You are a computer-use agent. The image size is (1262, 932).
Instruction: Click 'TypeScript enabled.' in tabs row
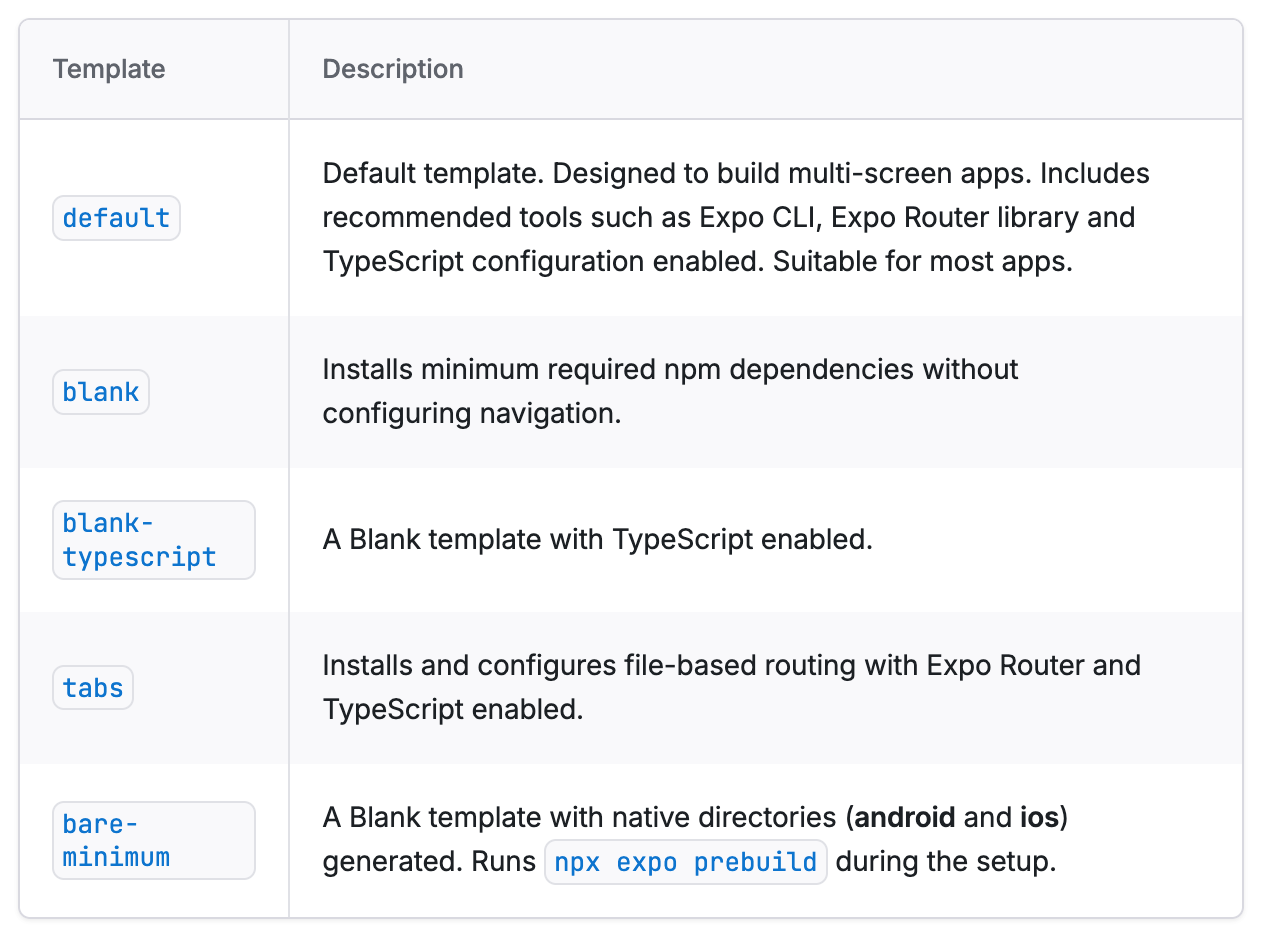pyautogui.click(x=452, y=709)
